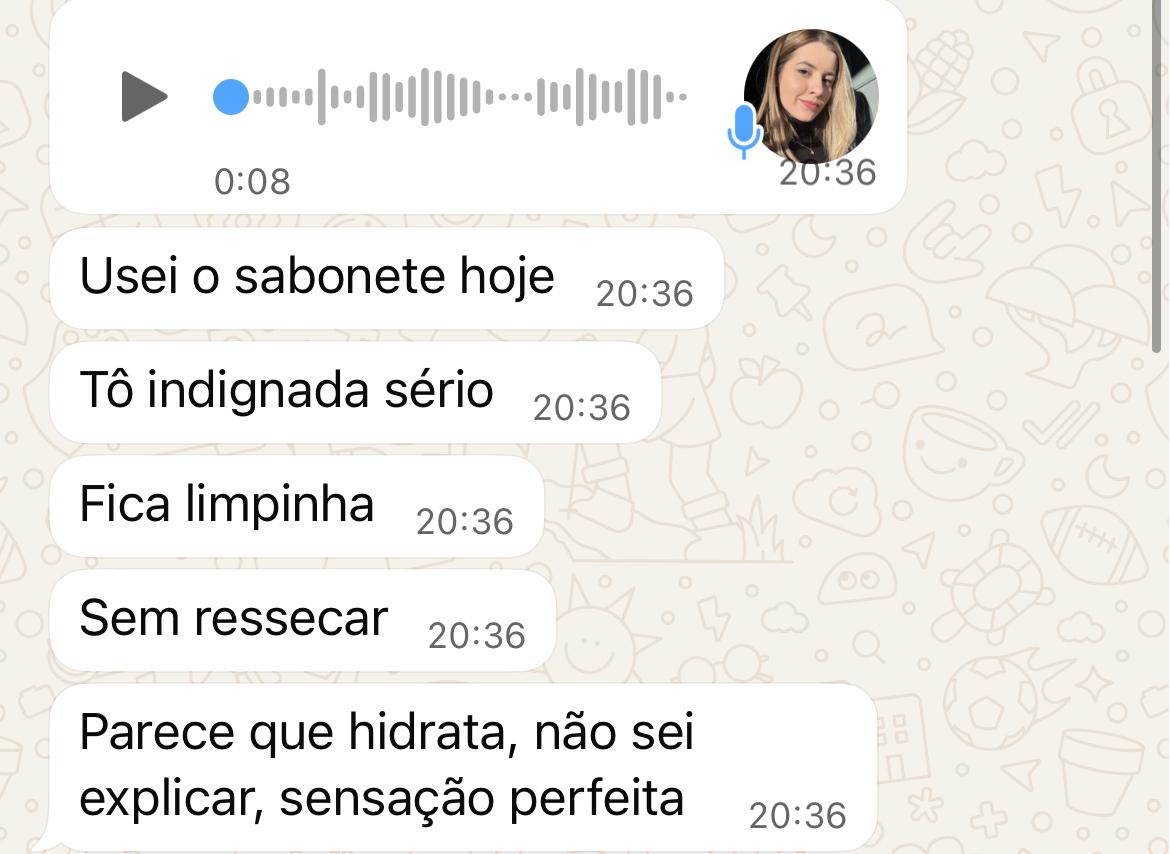Screen dimensions: 1170x854
Task: Select the "Parece que hidrata" message bubble
Action: click(x=463, y=767)
